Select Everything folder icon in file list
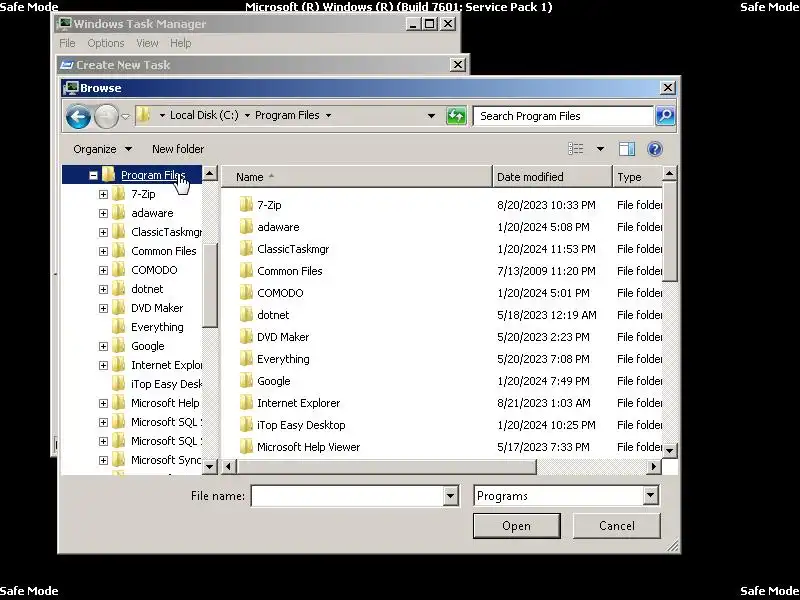This screenshot has width=800, height=600. tap(246, 358)
